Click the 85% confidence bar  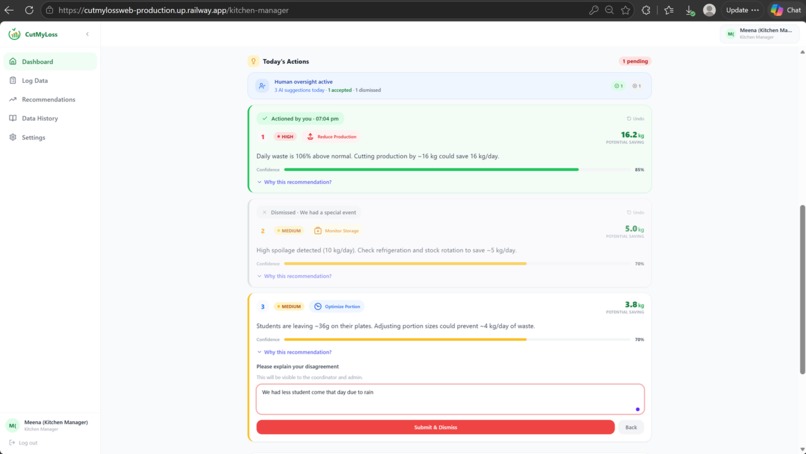457,170
